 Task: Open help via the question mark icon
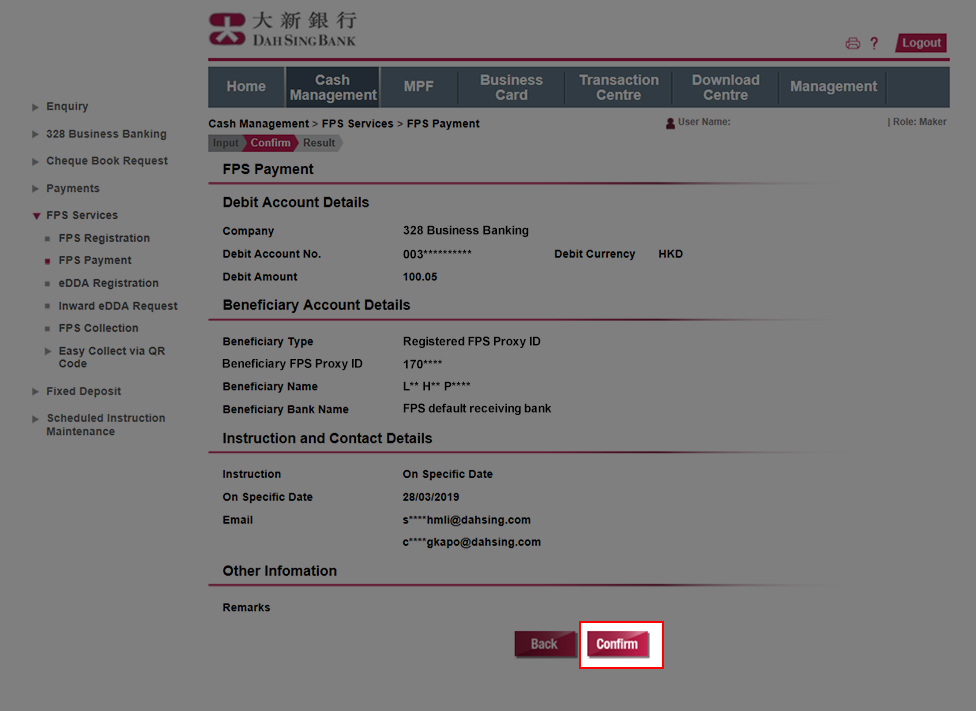tap(874, 43)
